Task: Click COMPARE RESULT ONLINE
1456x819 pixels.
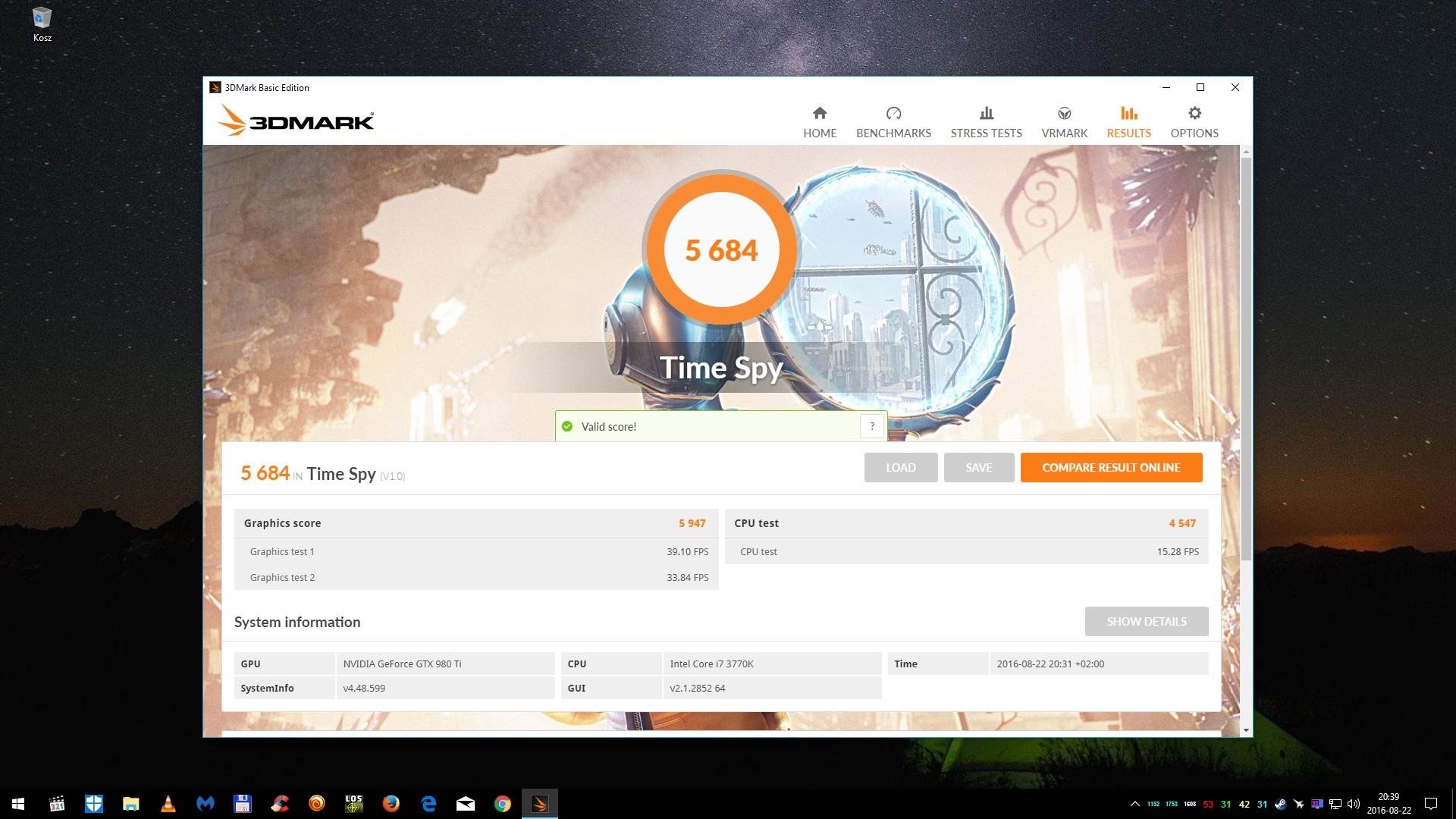Action: pyautogui.click(x=1111, y=467)
